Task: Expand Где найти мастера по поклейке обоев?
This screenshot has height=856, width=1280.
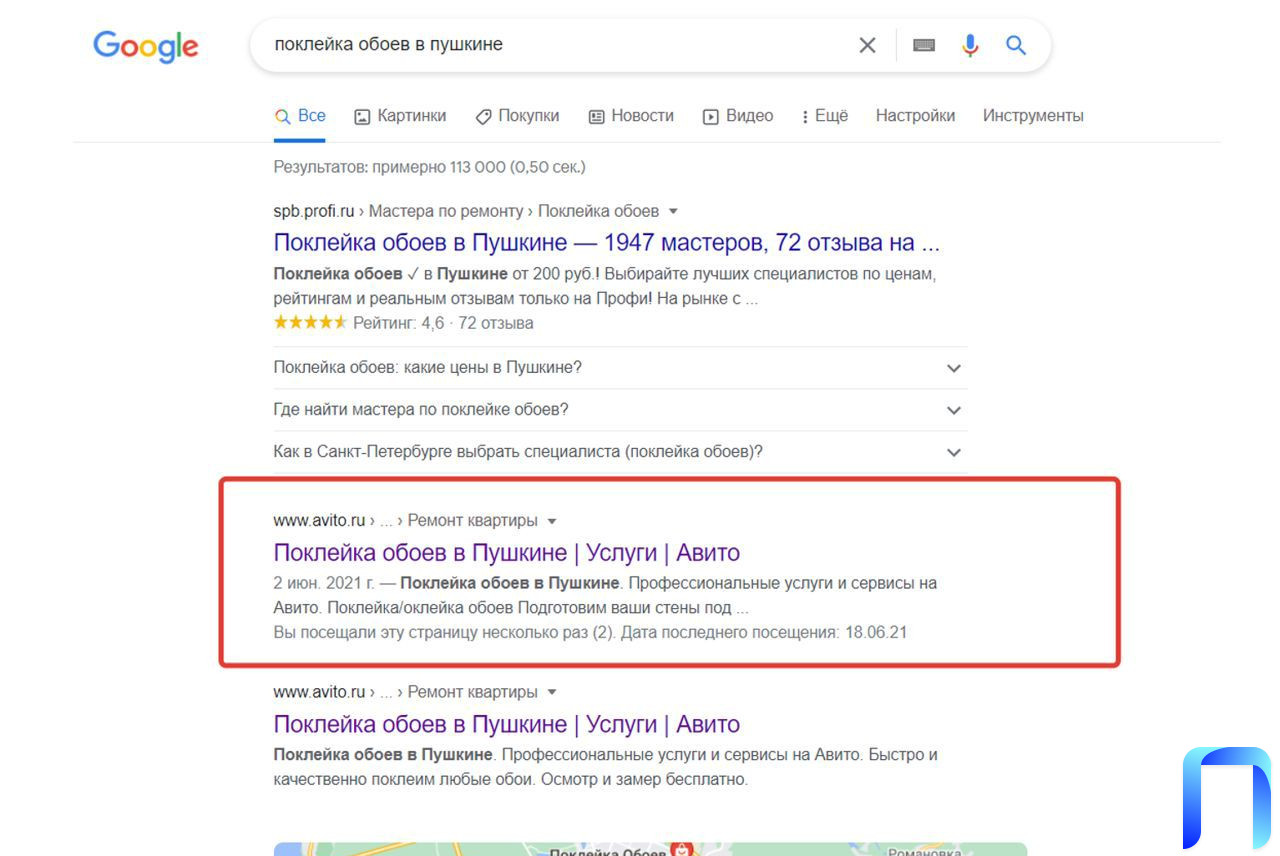Action: coord(620,410)
